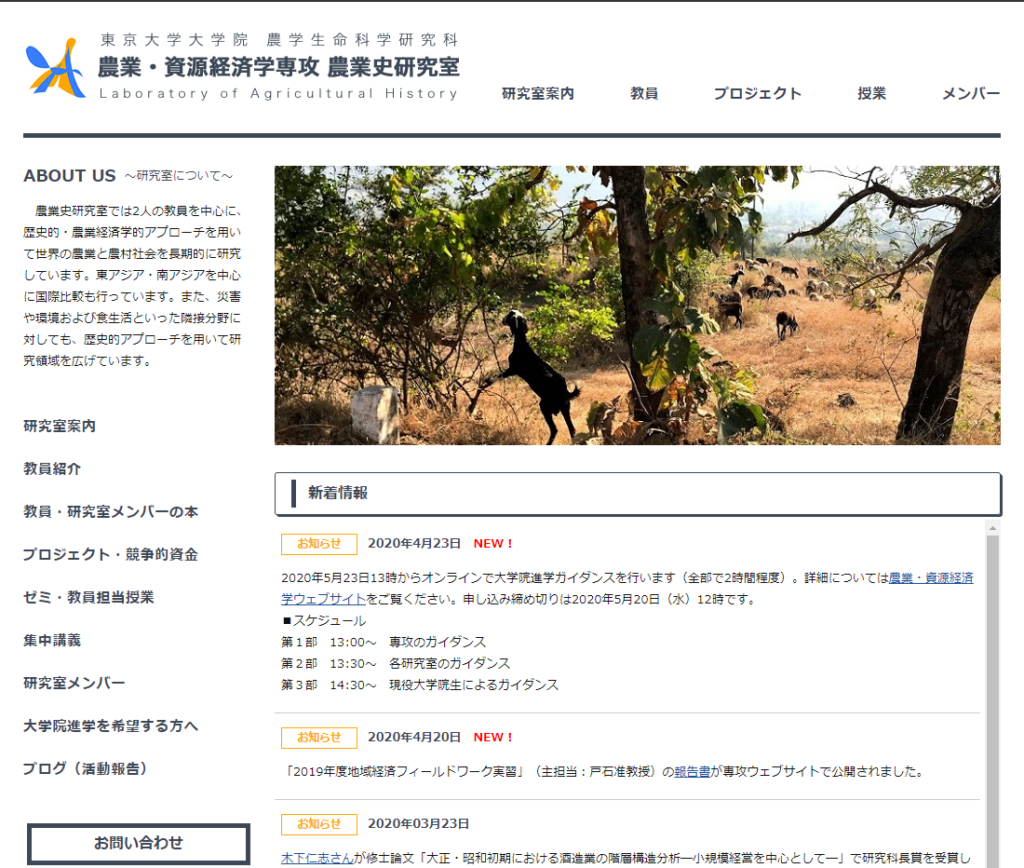The height and width of the screenshot is (868, 1024).
Task: Click the date 2020年4月23日
Action: click(x=414, y=543)
